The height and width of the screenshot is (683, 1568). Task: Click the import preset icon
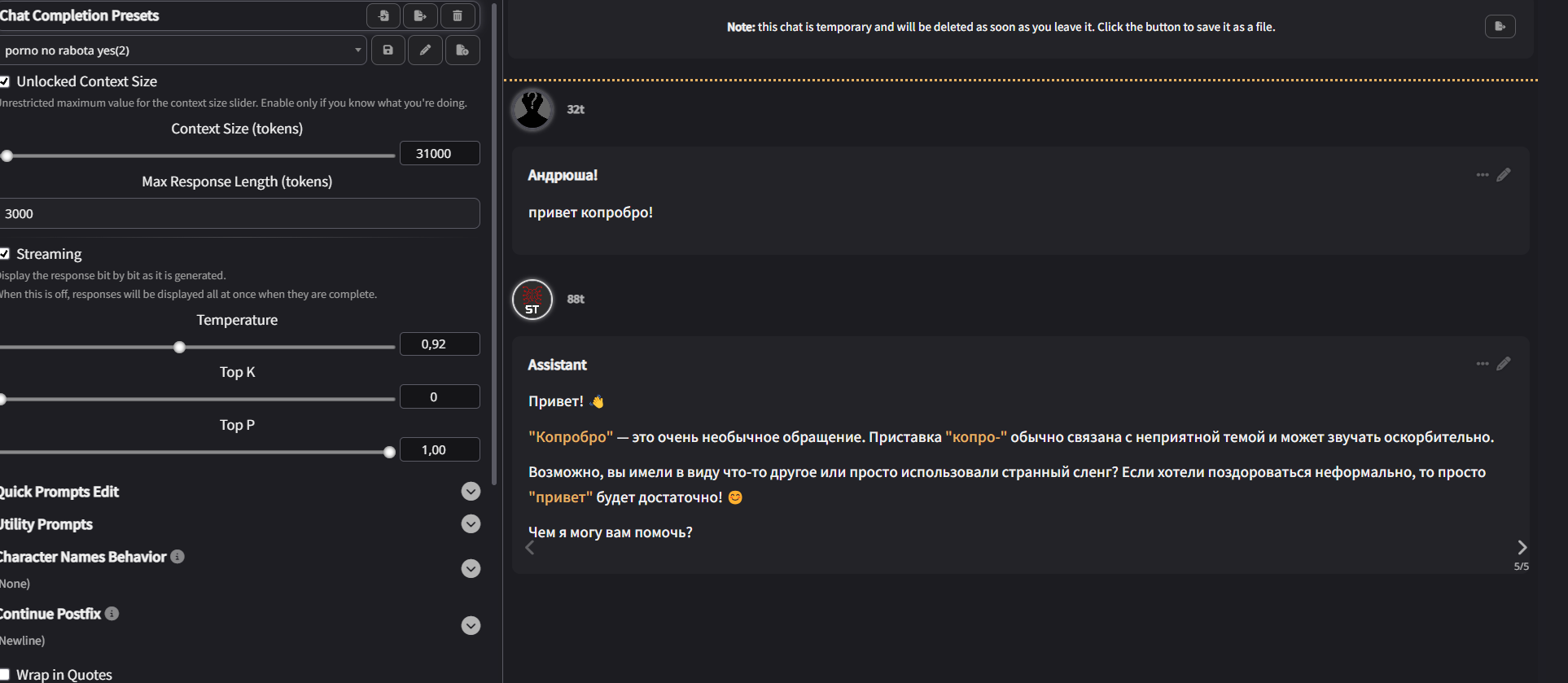383,15
